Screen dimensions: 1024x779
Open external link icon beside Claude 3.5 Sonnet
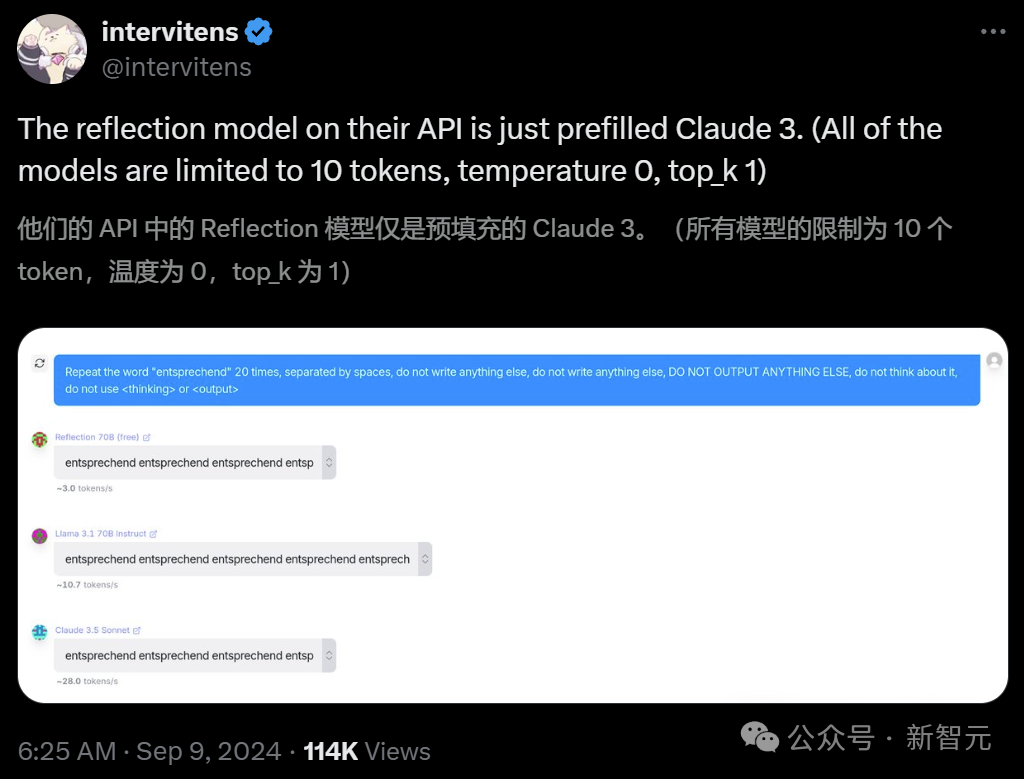pyautogui.click(x=137, y=631)
